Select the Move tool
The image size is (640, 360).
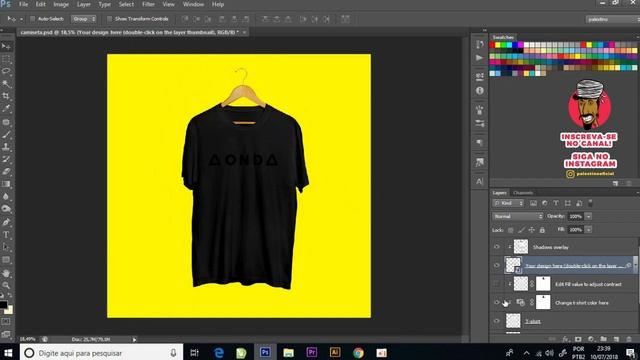[x=6, y=47]
